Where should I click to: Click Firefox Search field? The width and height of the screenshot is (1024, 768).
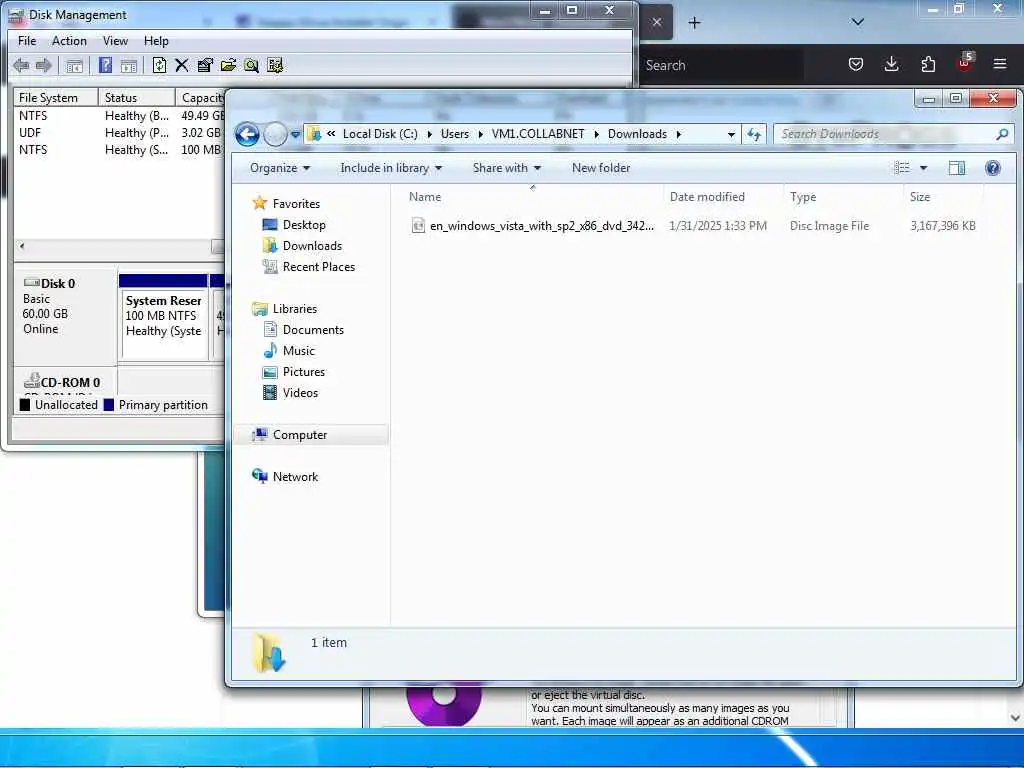722,65
